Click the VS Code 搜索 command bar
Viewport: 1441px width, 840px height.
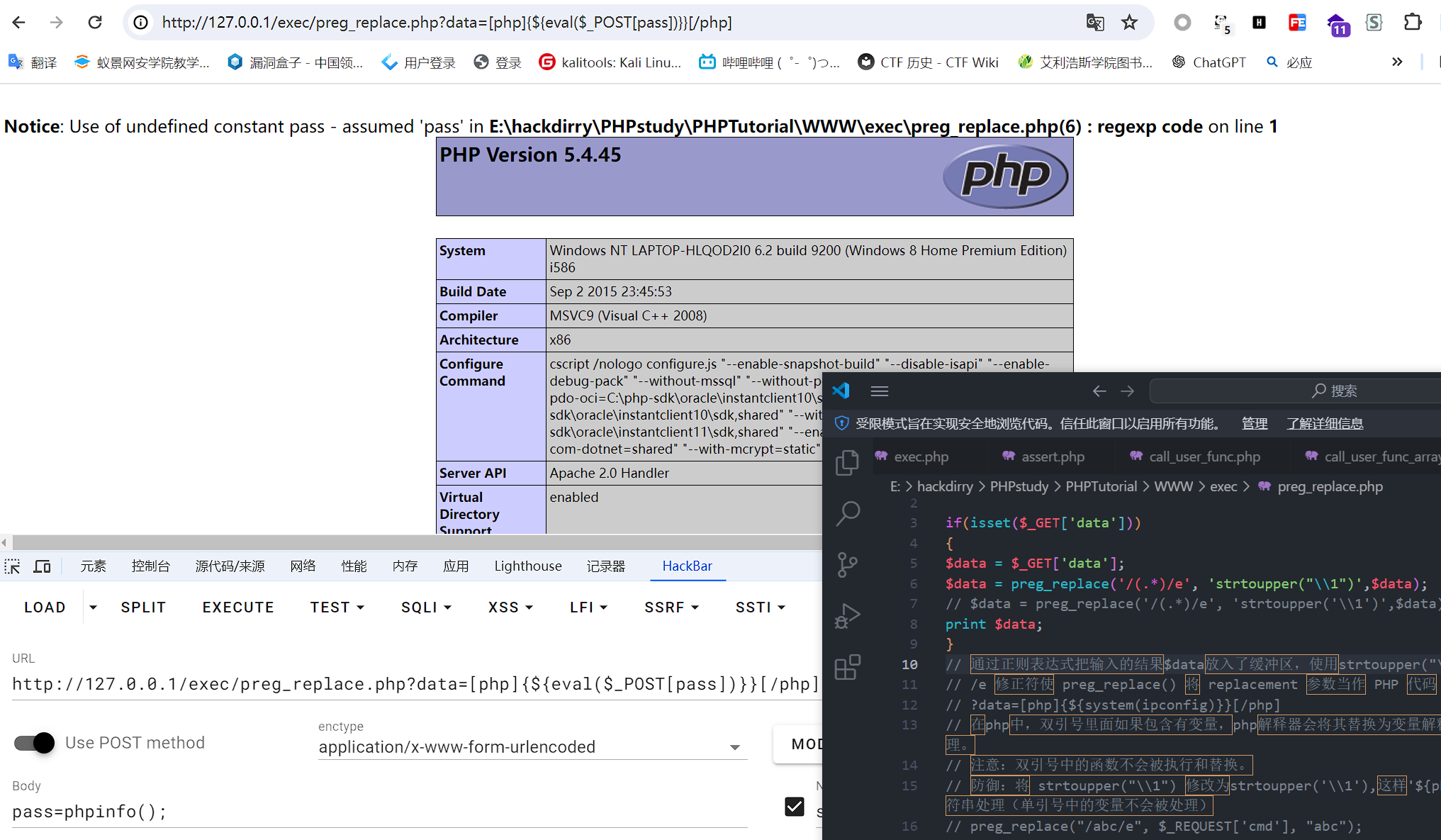[x=1295, y=391]
